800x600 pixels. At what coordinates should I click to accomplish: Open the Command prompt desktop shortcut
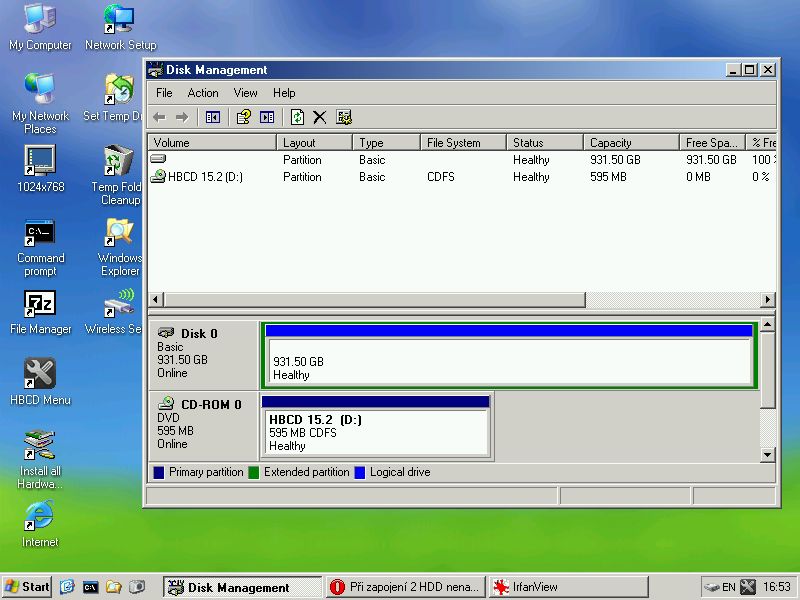[x=40, y=245]
